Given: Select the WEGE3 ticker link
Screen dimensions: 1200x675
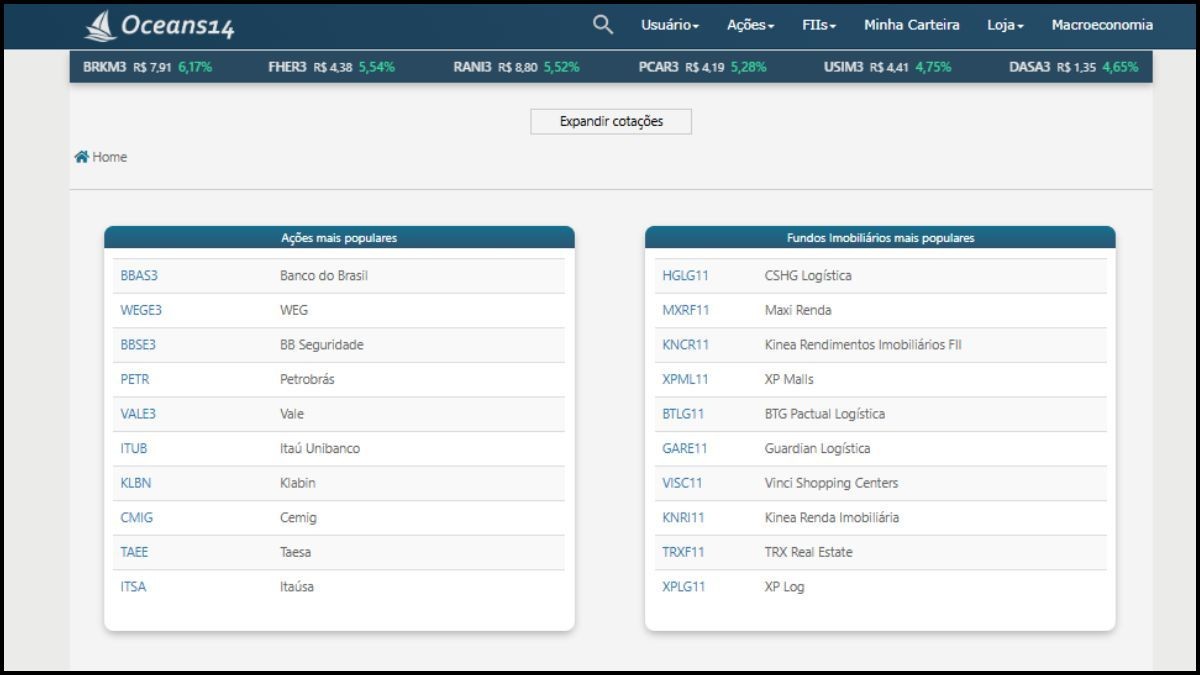Looking at the screenshot, I should 141,310.
